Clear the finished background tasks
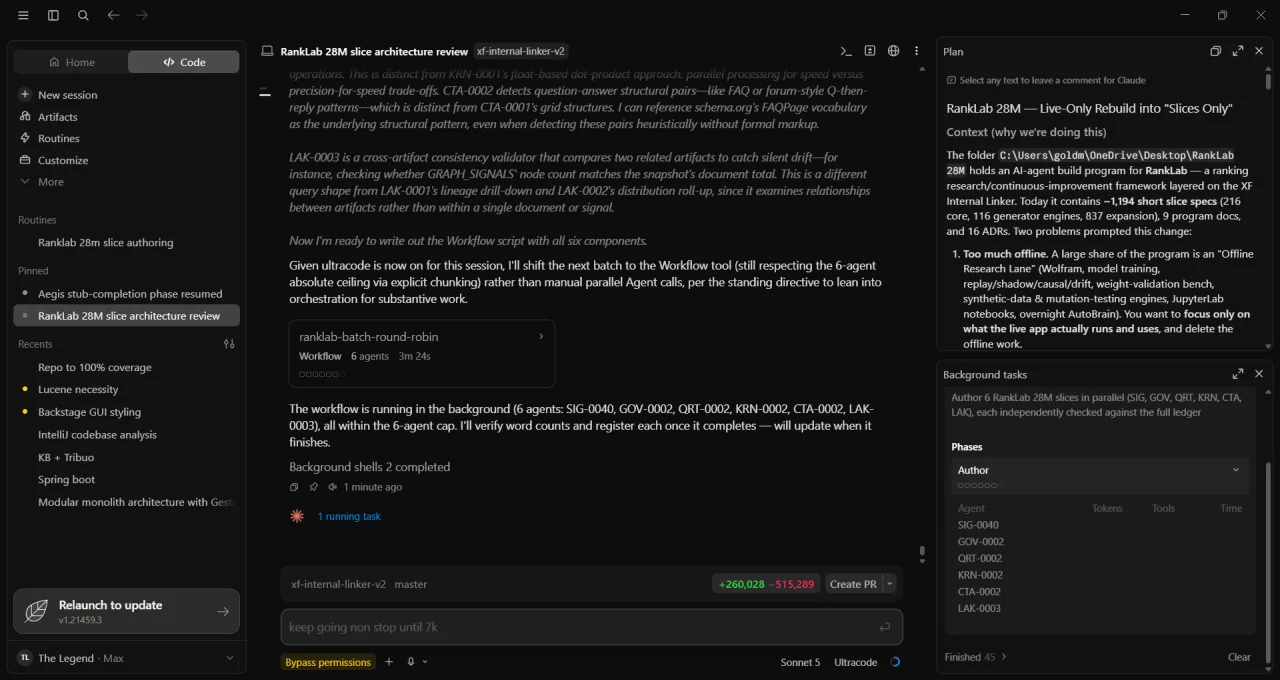This screenshot has width=1280, height=680. (x=1239, y=657)
